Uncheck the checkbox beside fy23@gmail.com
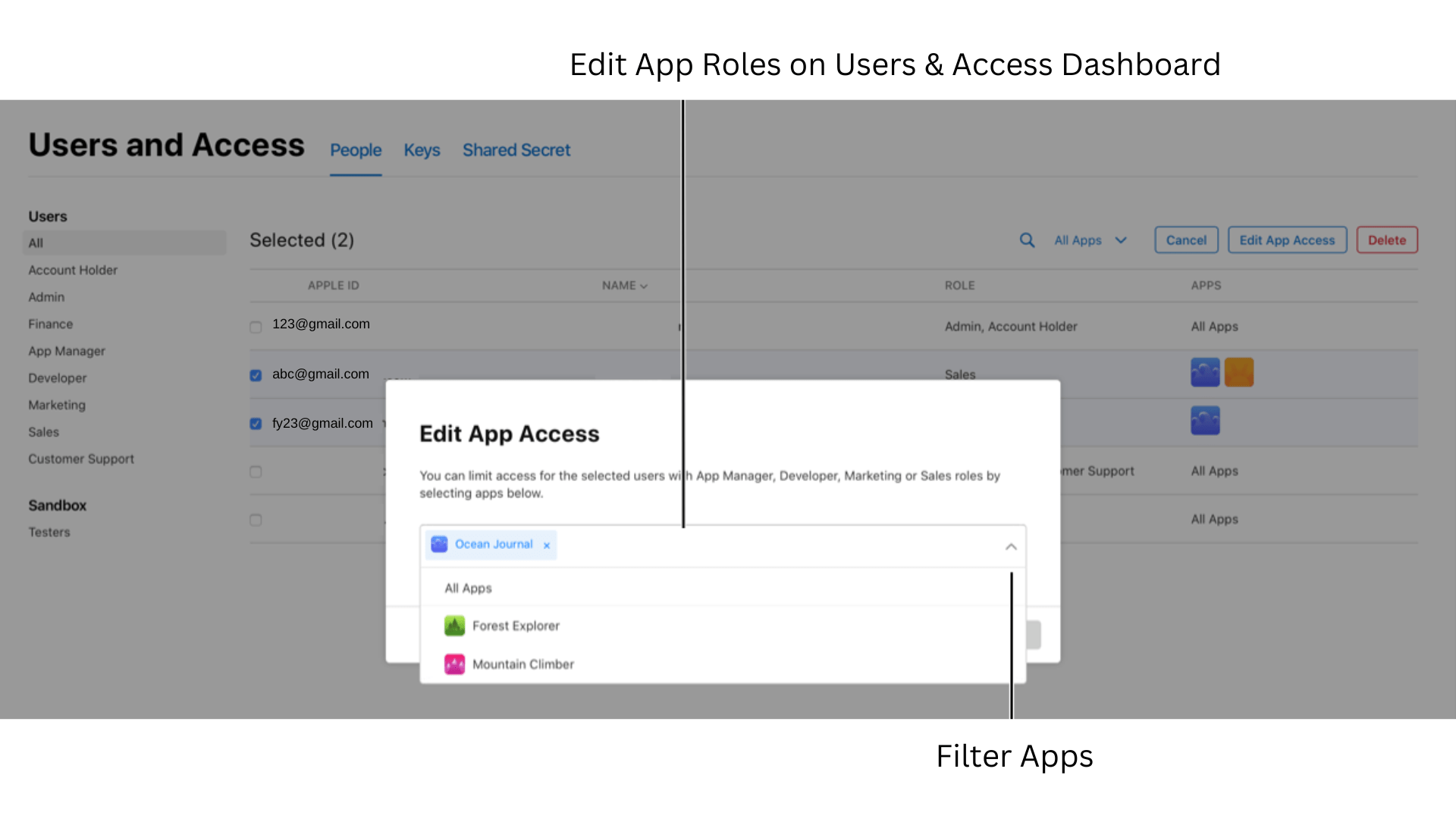1456x819 pixels. pos(256,424)
